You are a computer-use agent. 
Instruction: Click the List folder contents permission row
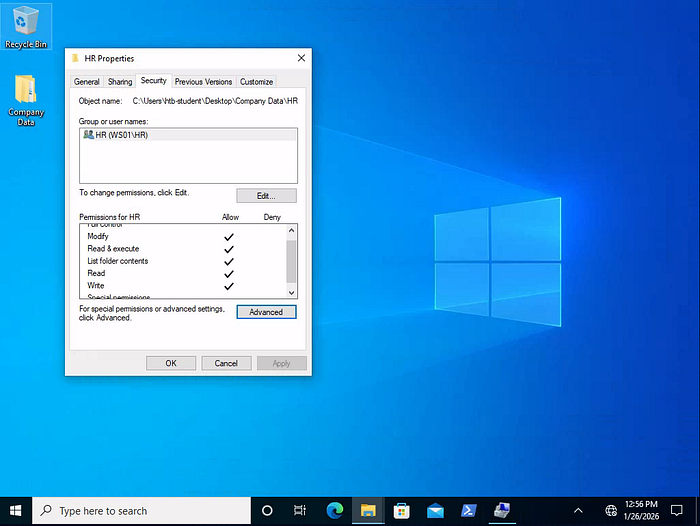183,261
